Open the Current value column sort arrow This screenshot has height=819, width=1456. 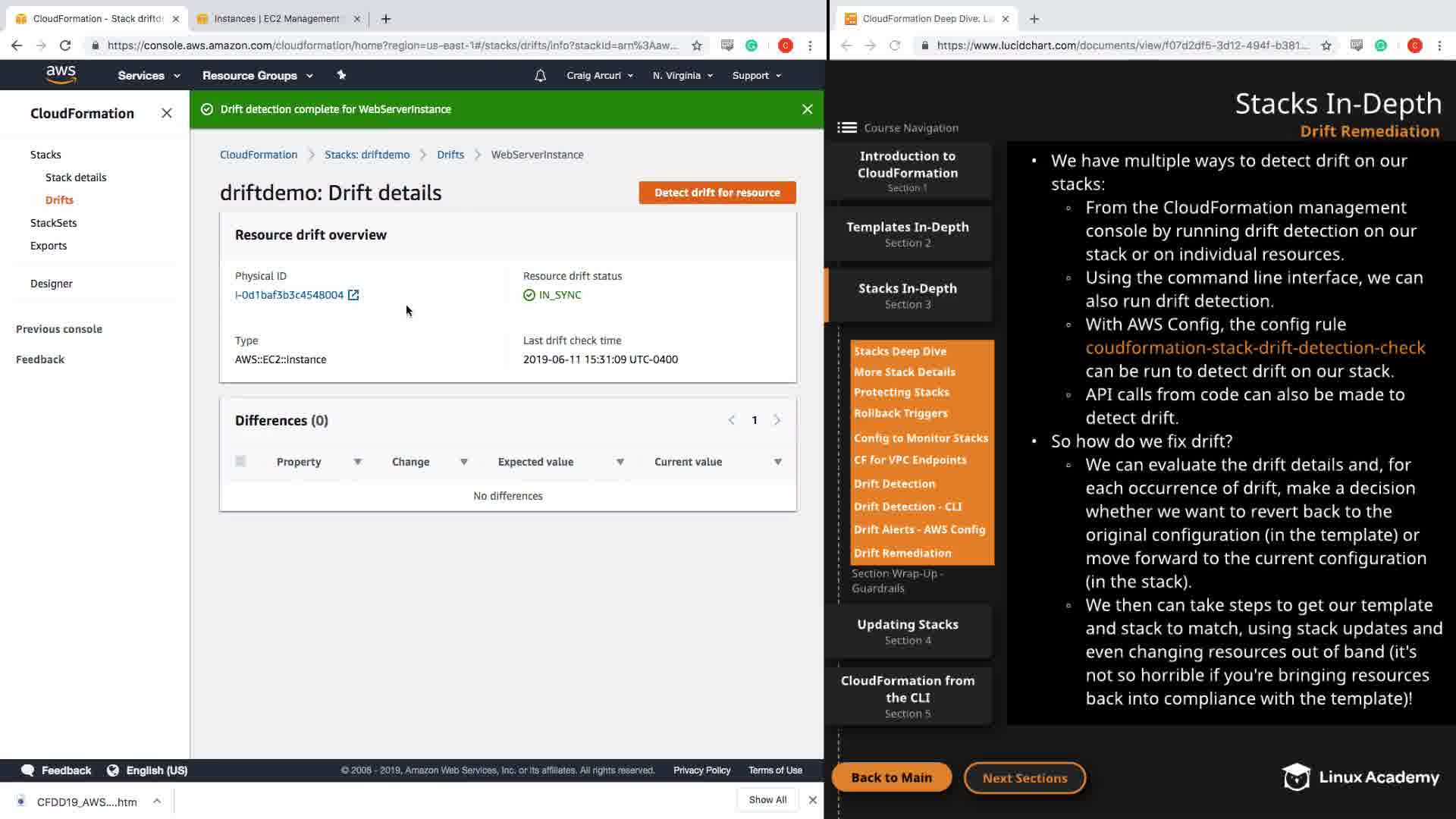778,462
